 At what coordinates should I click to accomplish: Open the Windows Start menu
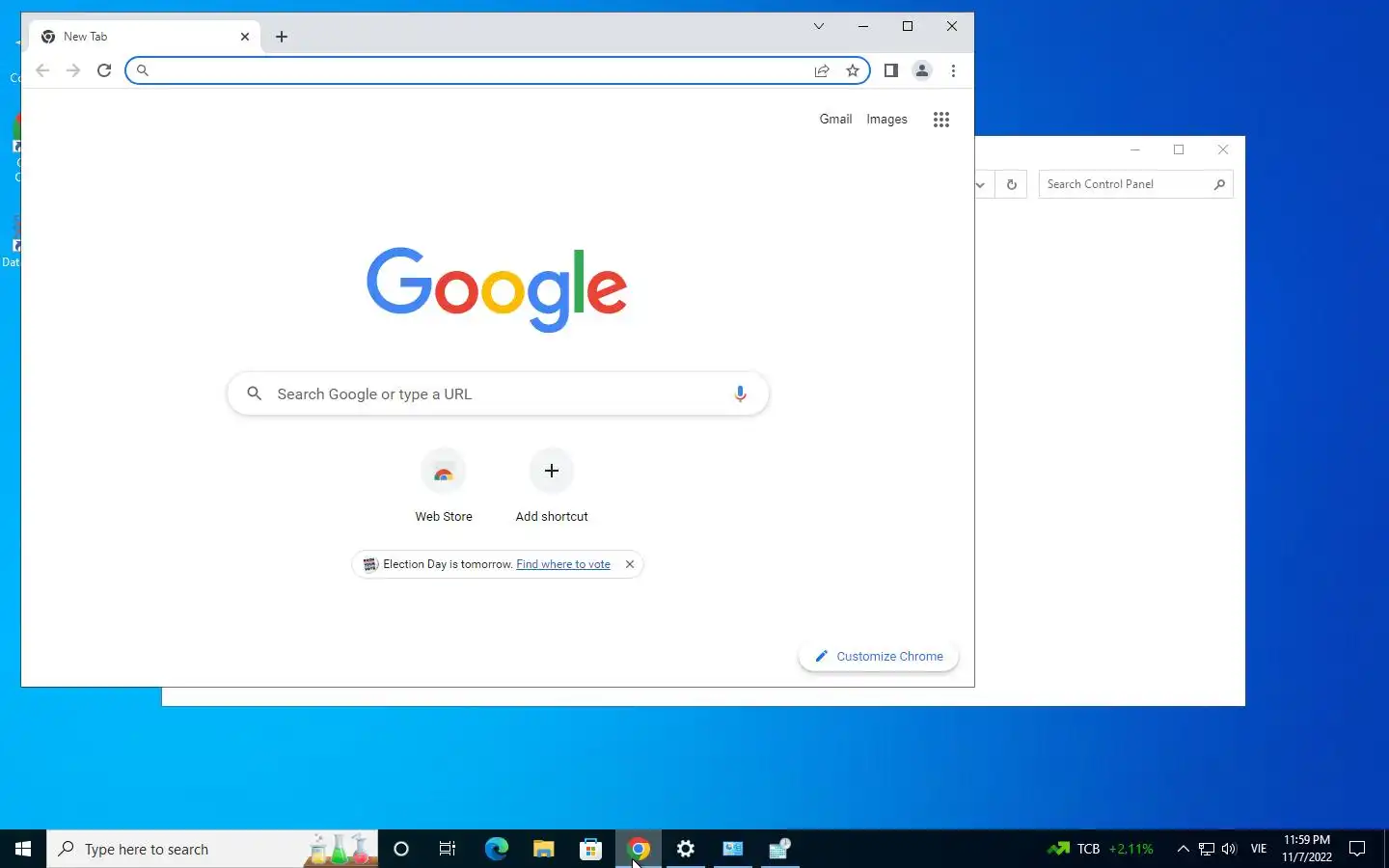coord(23,849)
